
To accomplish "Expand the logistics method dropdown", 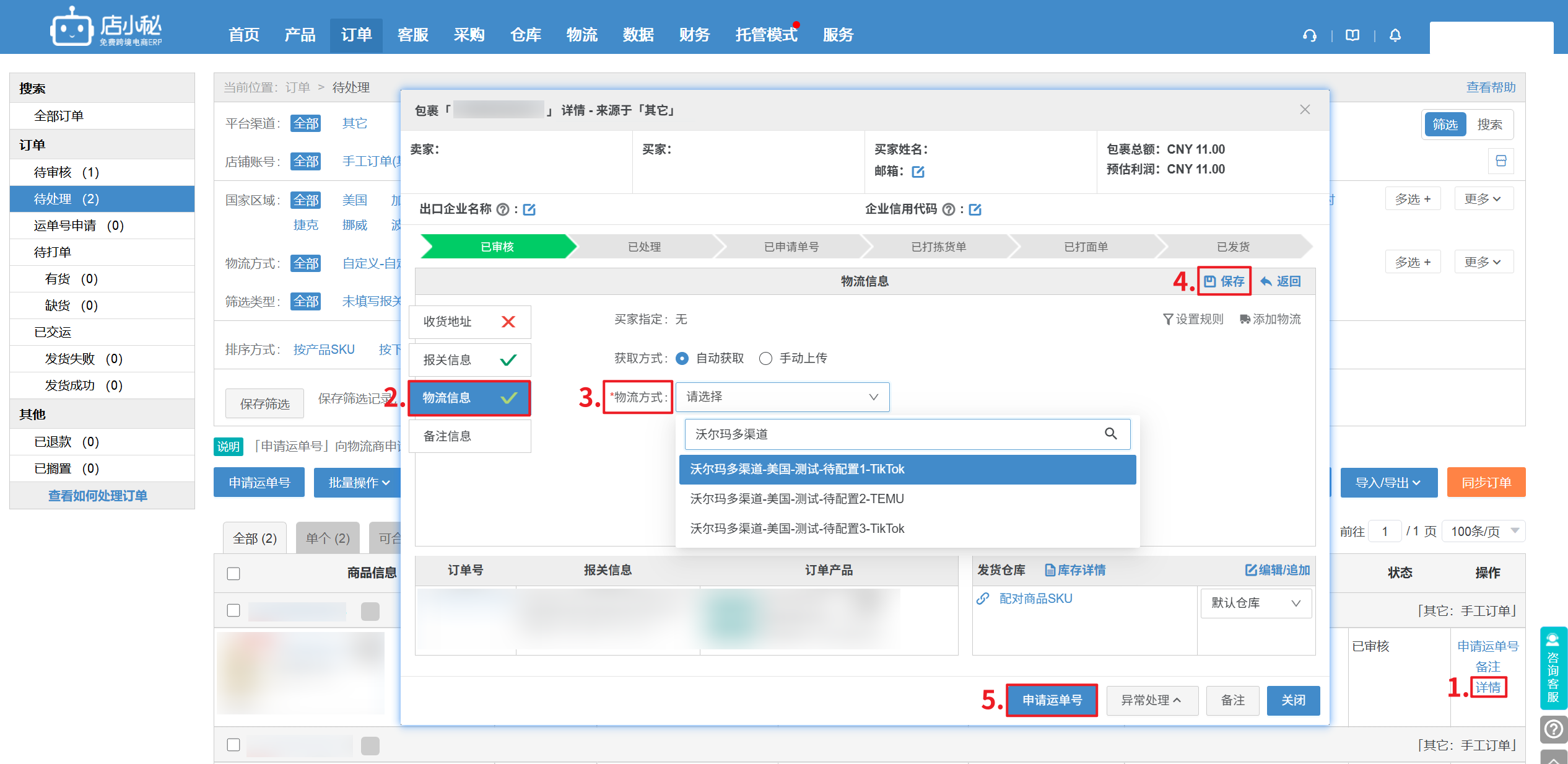I will coord(782,397).
